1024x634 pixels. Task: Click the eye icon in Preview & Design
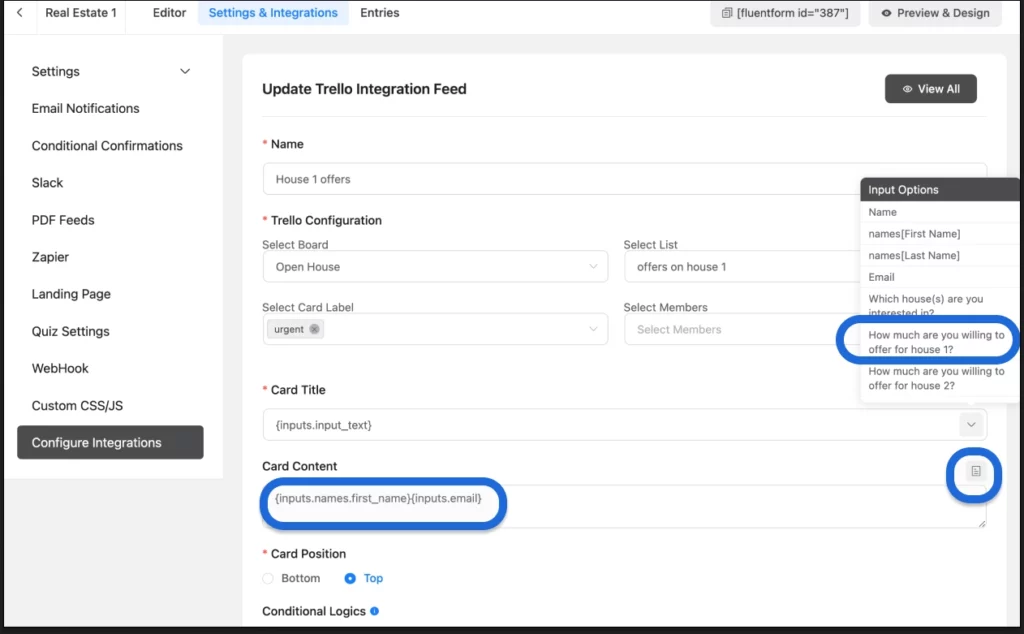pyautogui.click(x=886, y=13)
